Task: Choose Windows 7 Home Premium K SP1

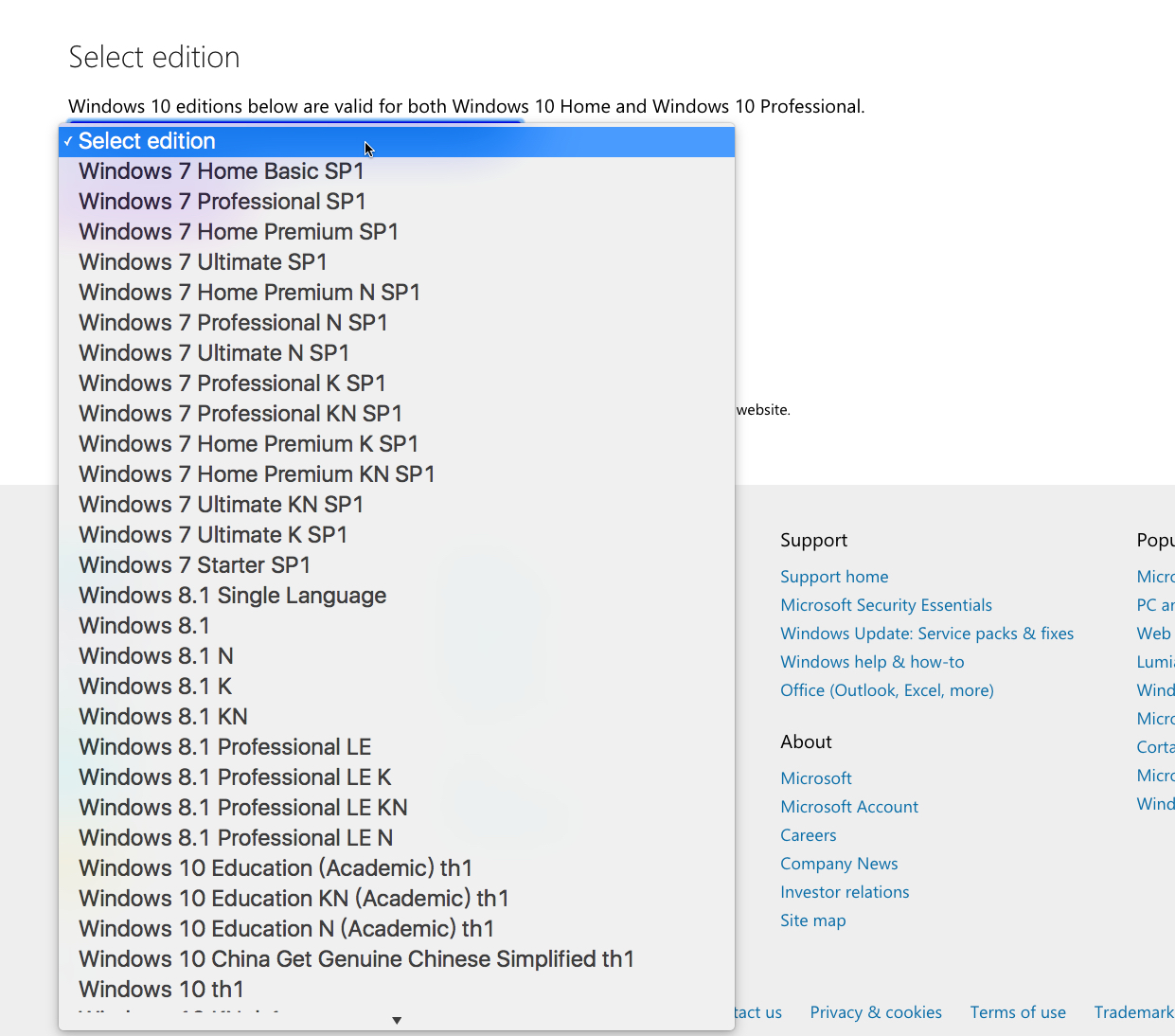Action: coord(397,444)
